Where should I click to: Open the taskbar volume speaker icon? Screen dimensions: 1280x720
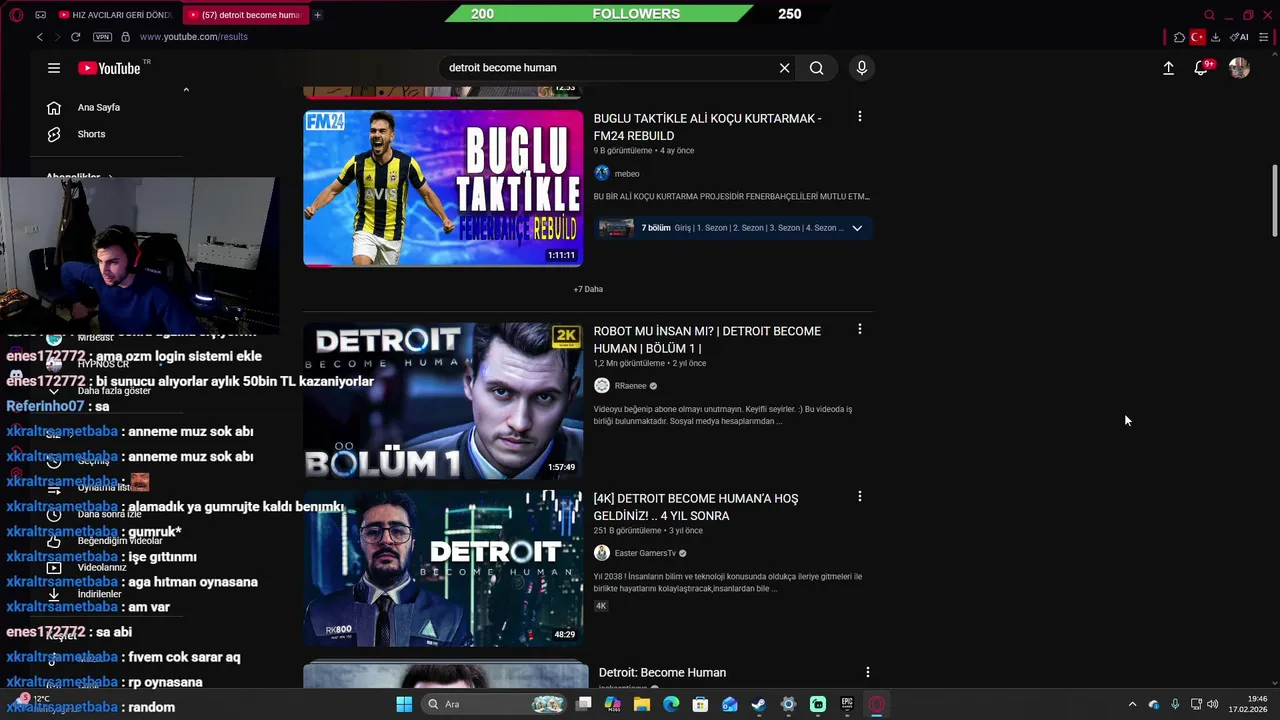(x=1213, y=704)
